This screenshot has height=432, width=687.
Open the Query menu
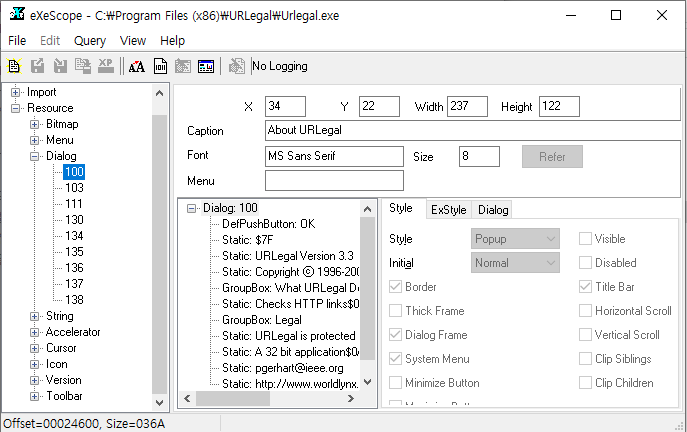(x=90, y=41)
